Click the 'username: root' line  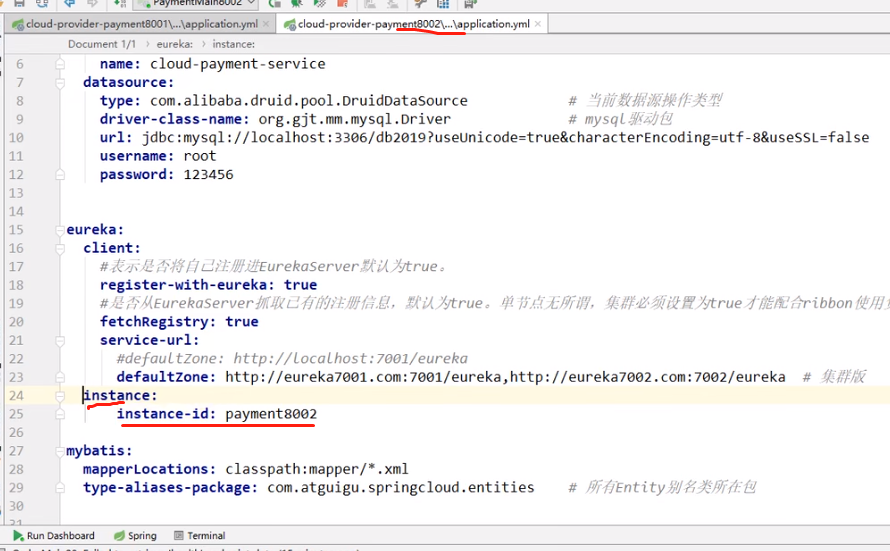coord(158,156)
